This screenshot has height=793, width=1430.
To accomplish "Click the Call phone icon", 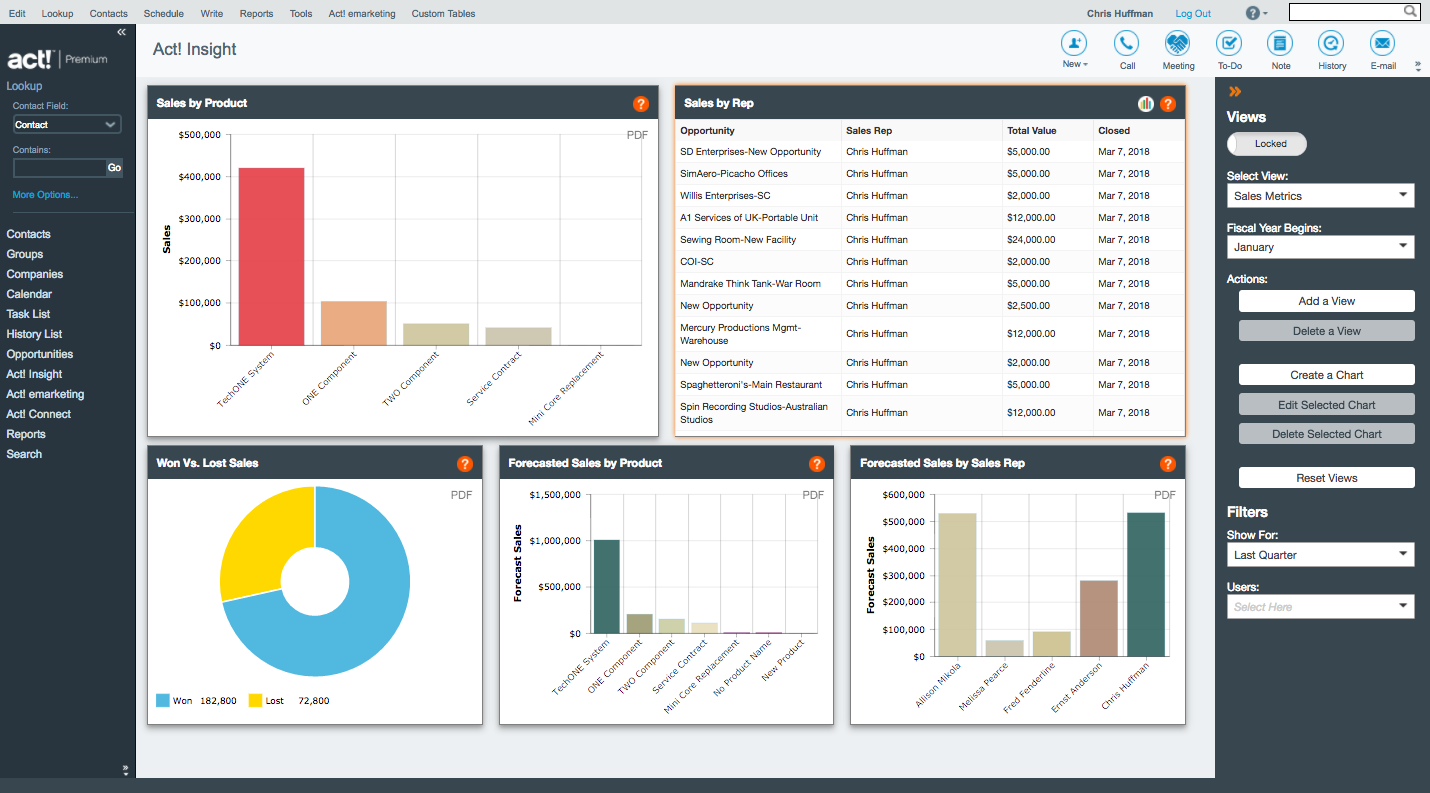I will click(1127, 43).
